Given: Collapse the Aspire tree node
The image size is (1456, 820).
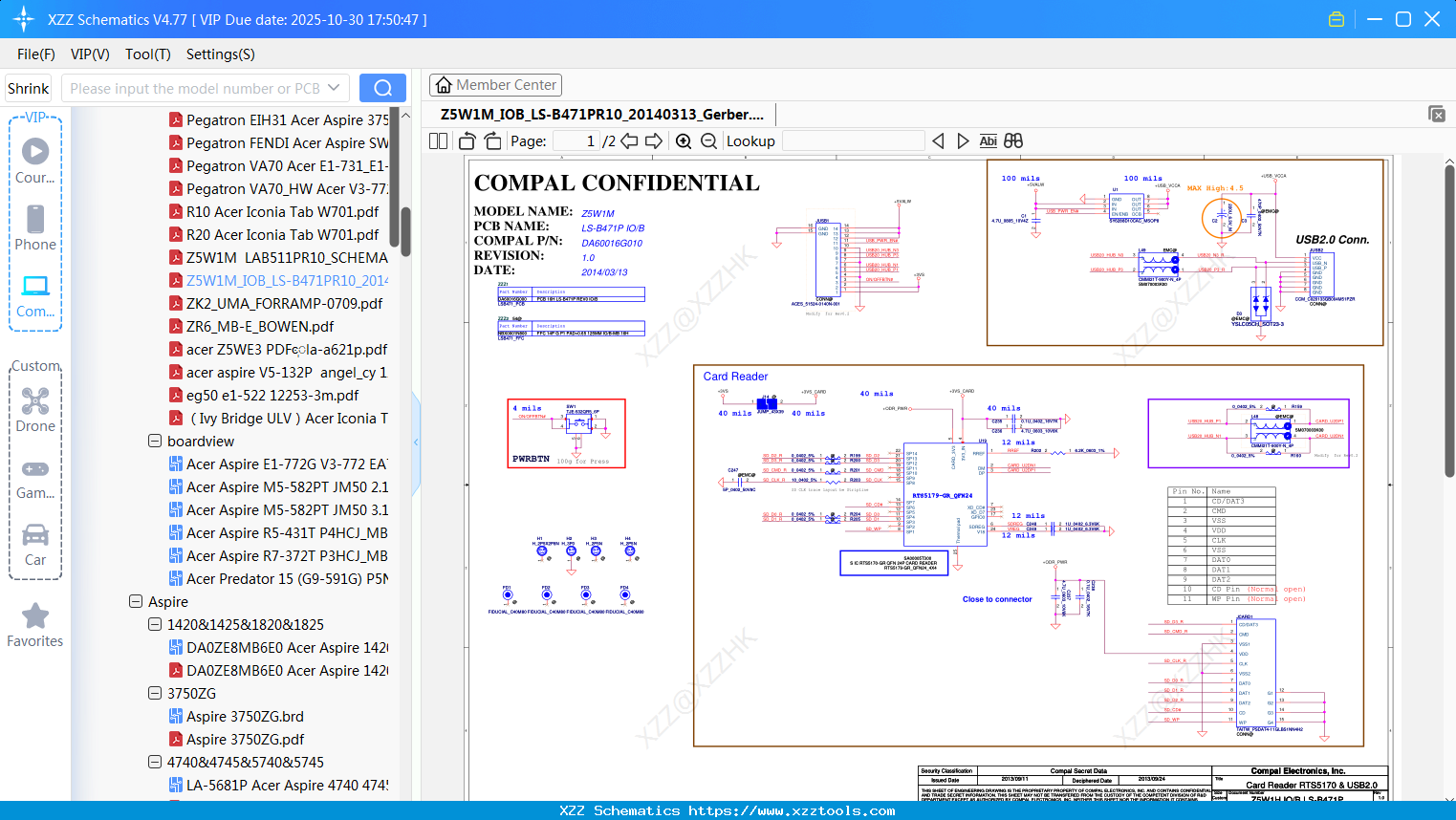Looking at the screenshot, I should pos(136,602).
